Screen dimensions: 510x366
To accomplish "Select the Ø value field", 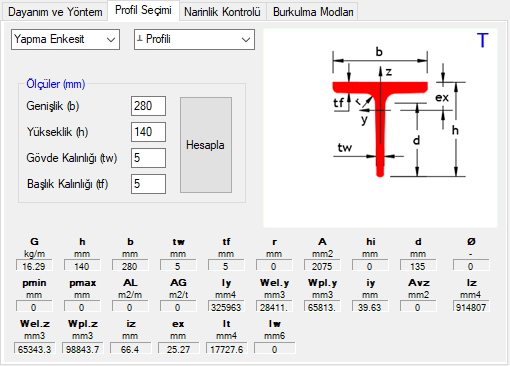I will pyautogui.click(x=471, y=266).
